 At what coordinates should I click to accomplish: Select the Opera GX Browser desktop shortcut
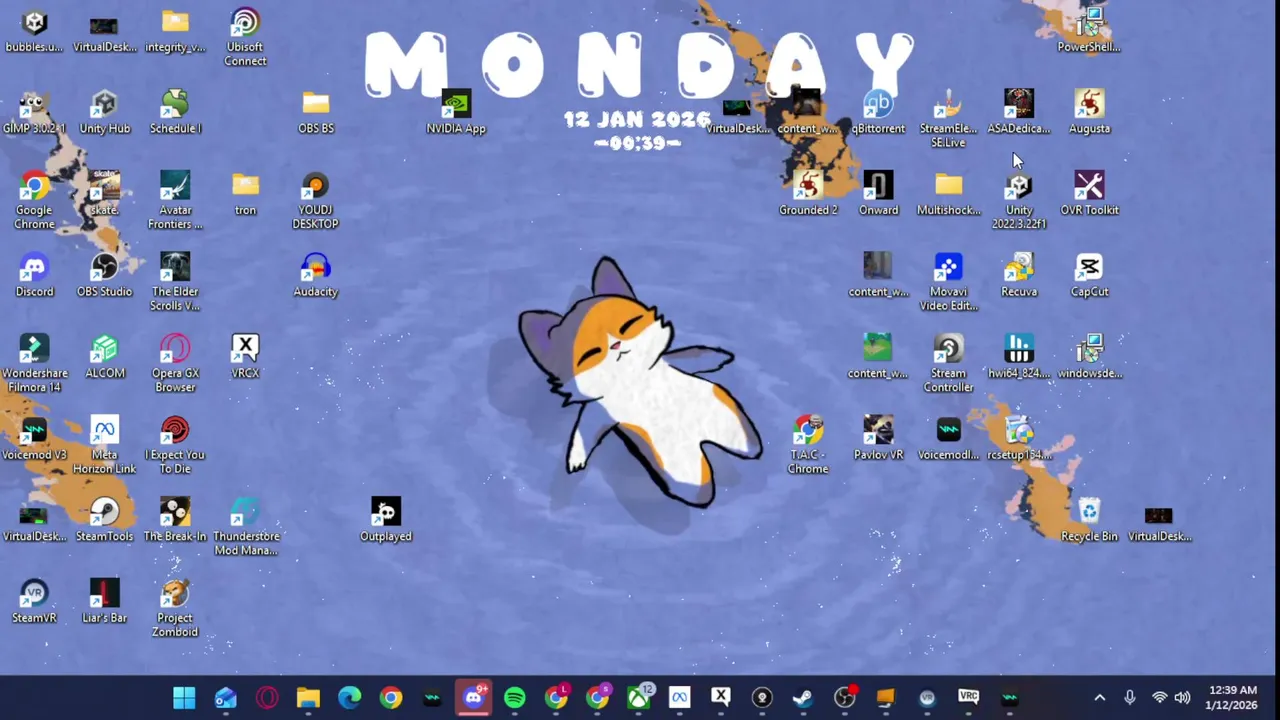[x=175, y=364]
